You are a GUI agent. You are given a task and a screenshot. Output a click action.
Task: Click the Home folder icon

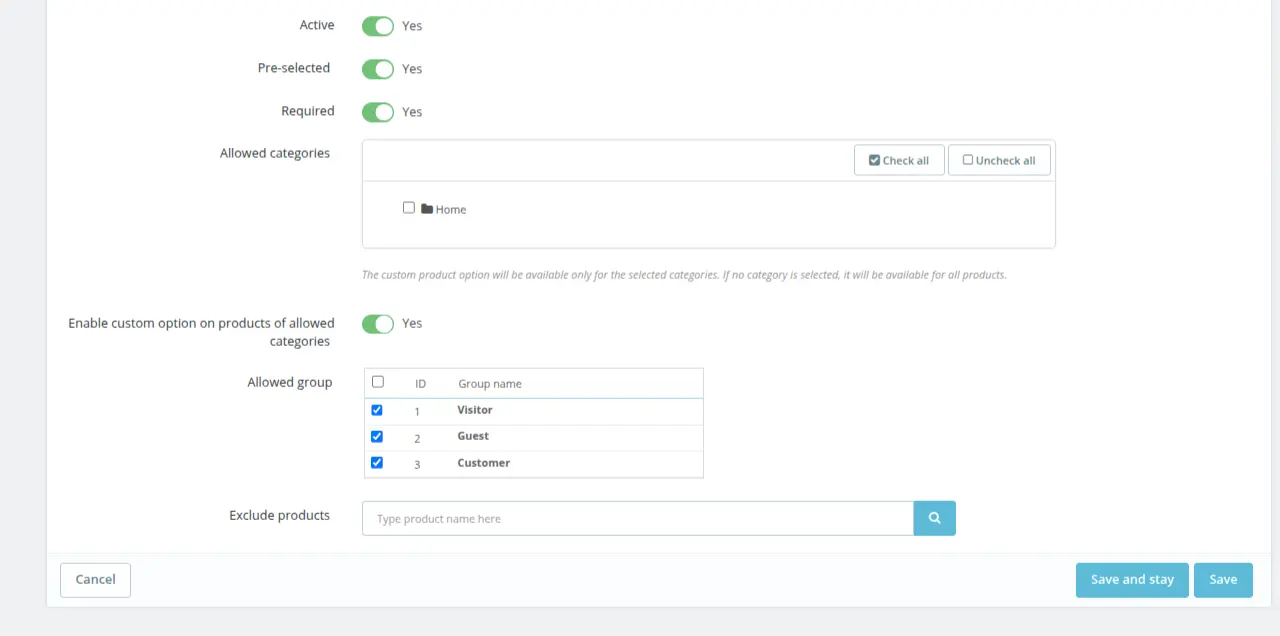(427, 209)
